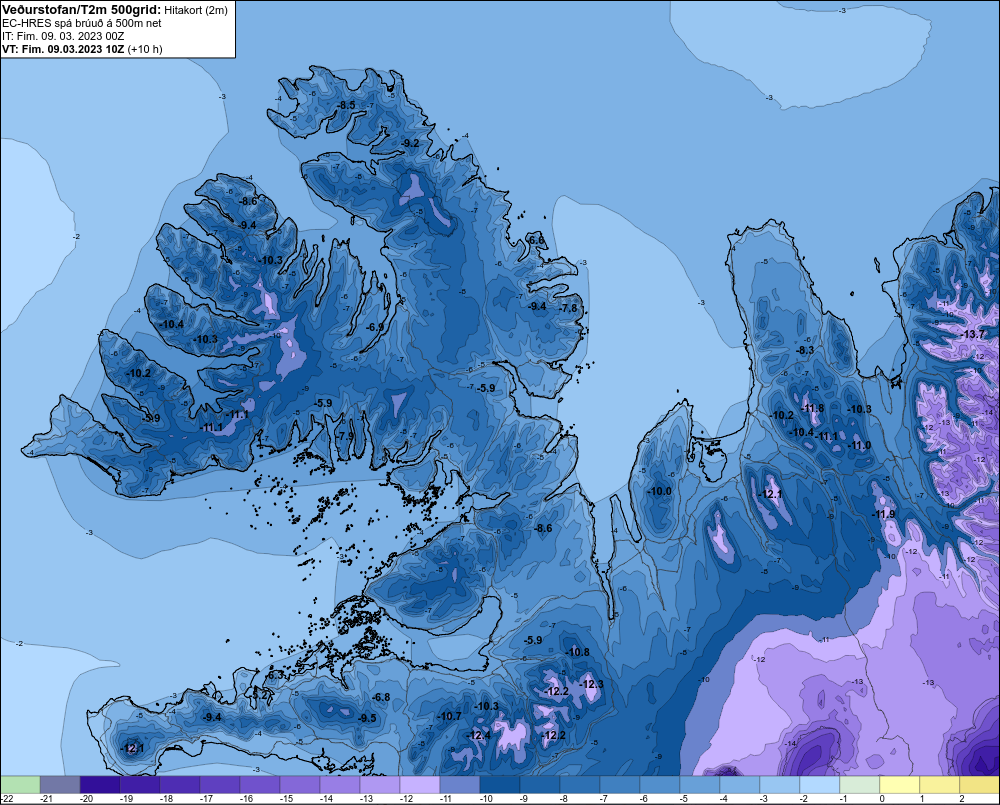Click the -10.8 temperature value on the map
Image resolution: width=1000 pixels, height=805 pixels.
tap(578, 652)
